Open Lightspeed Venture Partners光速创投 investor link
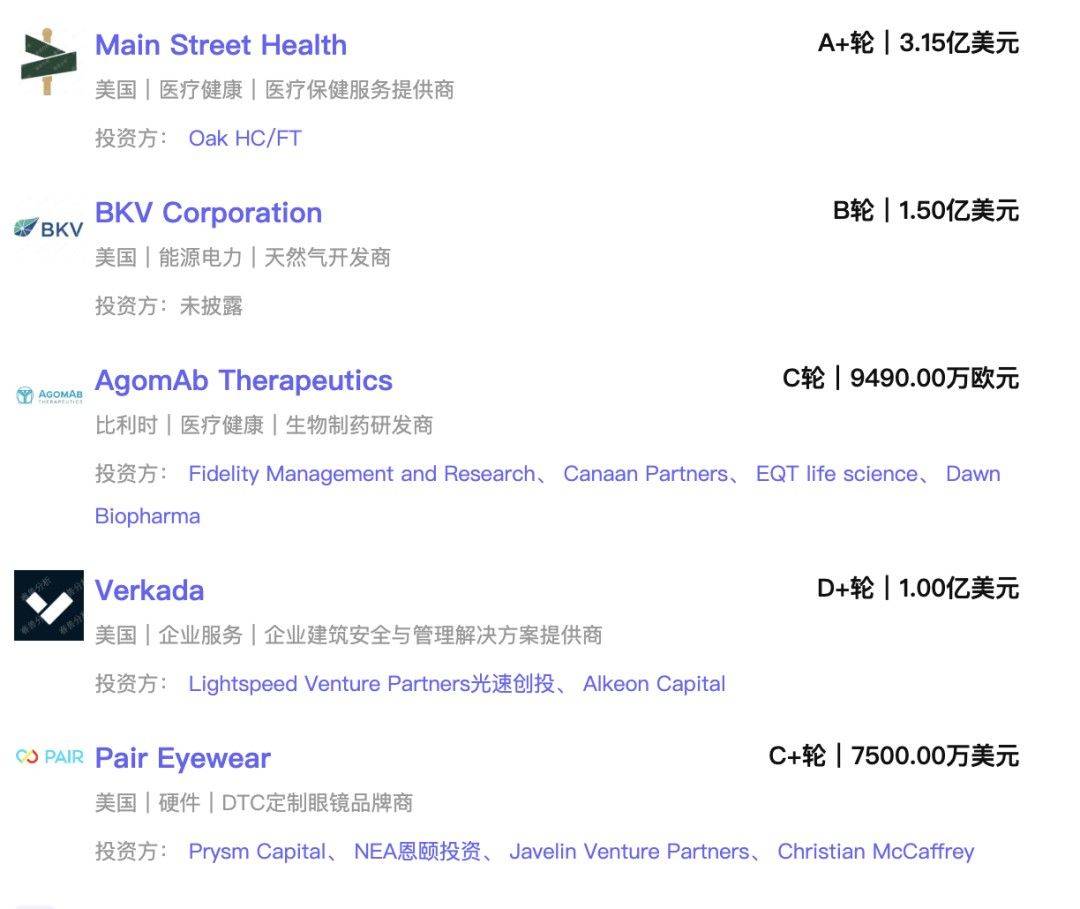 (x=371, y=684)
